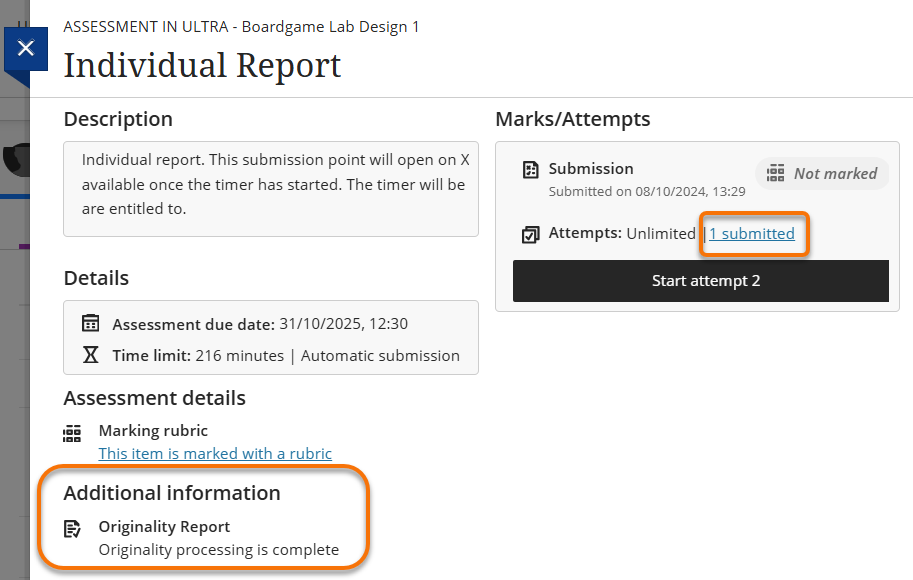This screenshot has width=913, height=580.
Task: Click the Attempts checkbox-stack icon
Action: (x=531, y=234)
